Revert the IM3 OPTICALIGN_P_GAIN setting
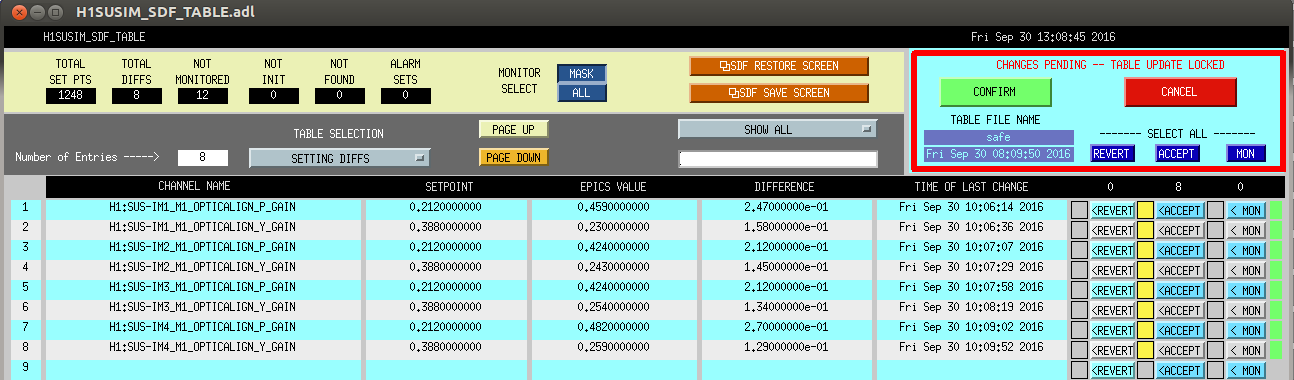The width and height of the screenshot is (1294, 380). [1112, 290]
